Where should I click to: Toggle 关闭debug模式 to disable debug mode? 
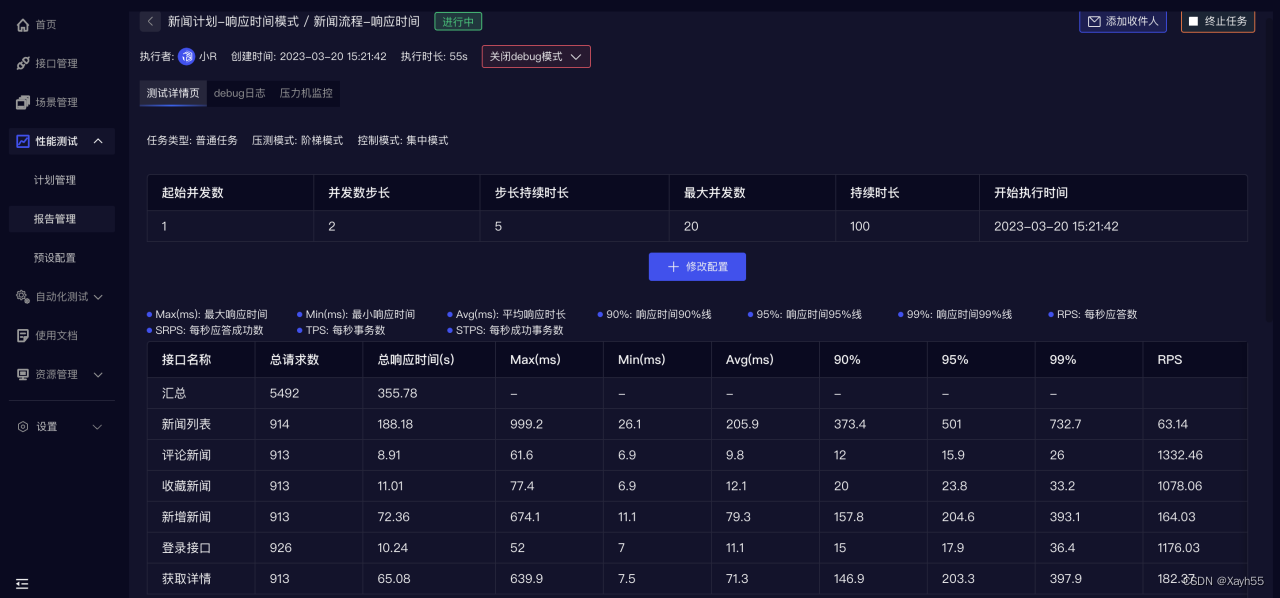coord(535,56)
